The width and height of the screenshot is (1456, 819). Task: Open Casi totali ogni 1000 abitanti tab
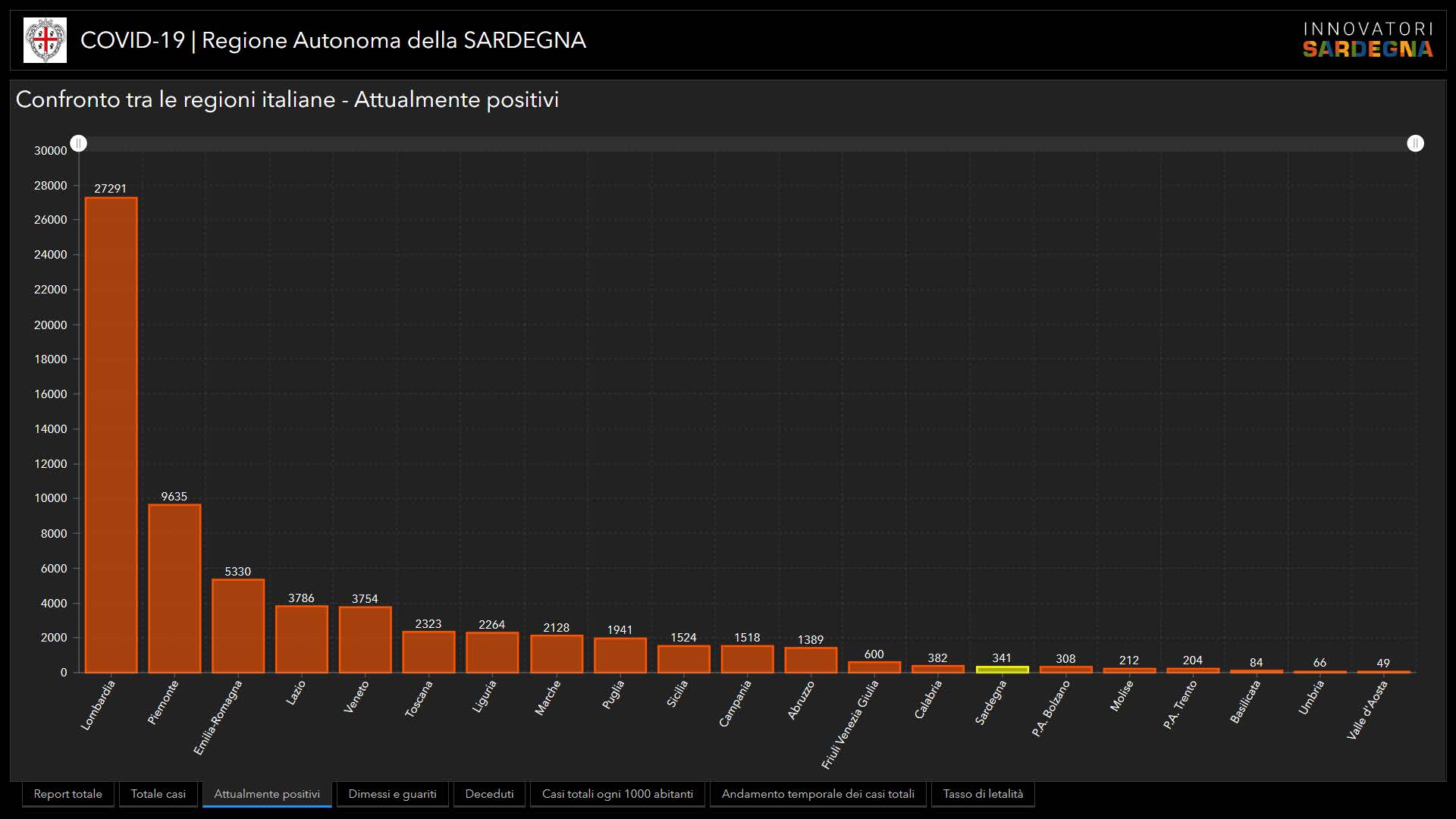pos(617,794)
